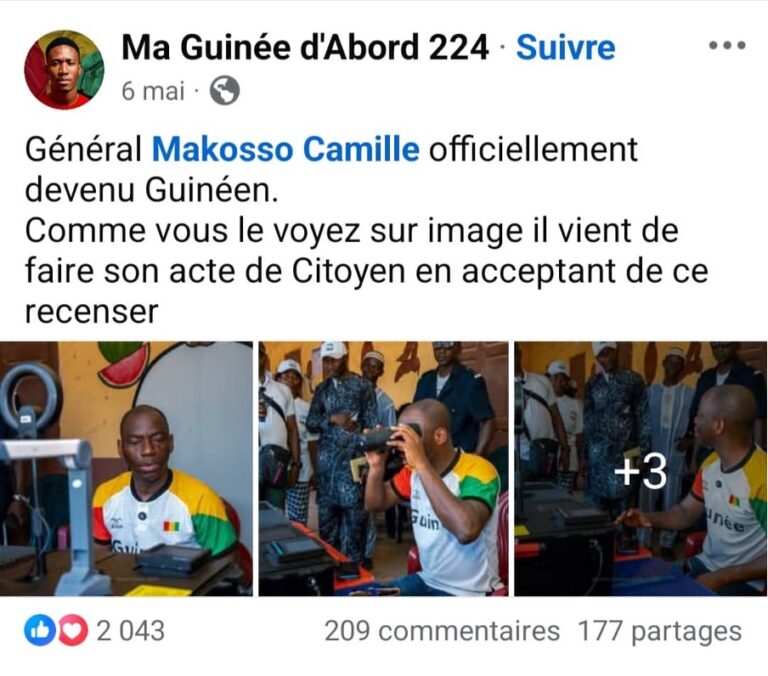Open first photo of seated man
The width and height of the screenshot is (768, 676).
pyautogui.click(x=126, y=469)
